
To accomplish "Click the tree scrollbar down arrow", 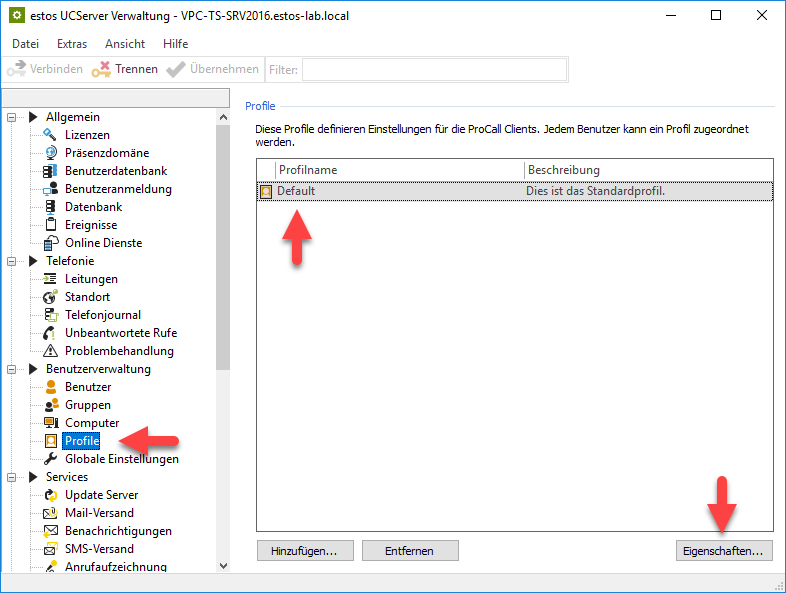I will (x=224, y=566).
